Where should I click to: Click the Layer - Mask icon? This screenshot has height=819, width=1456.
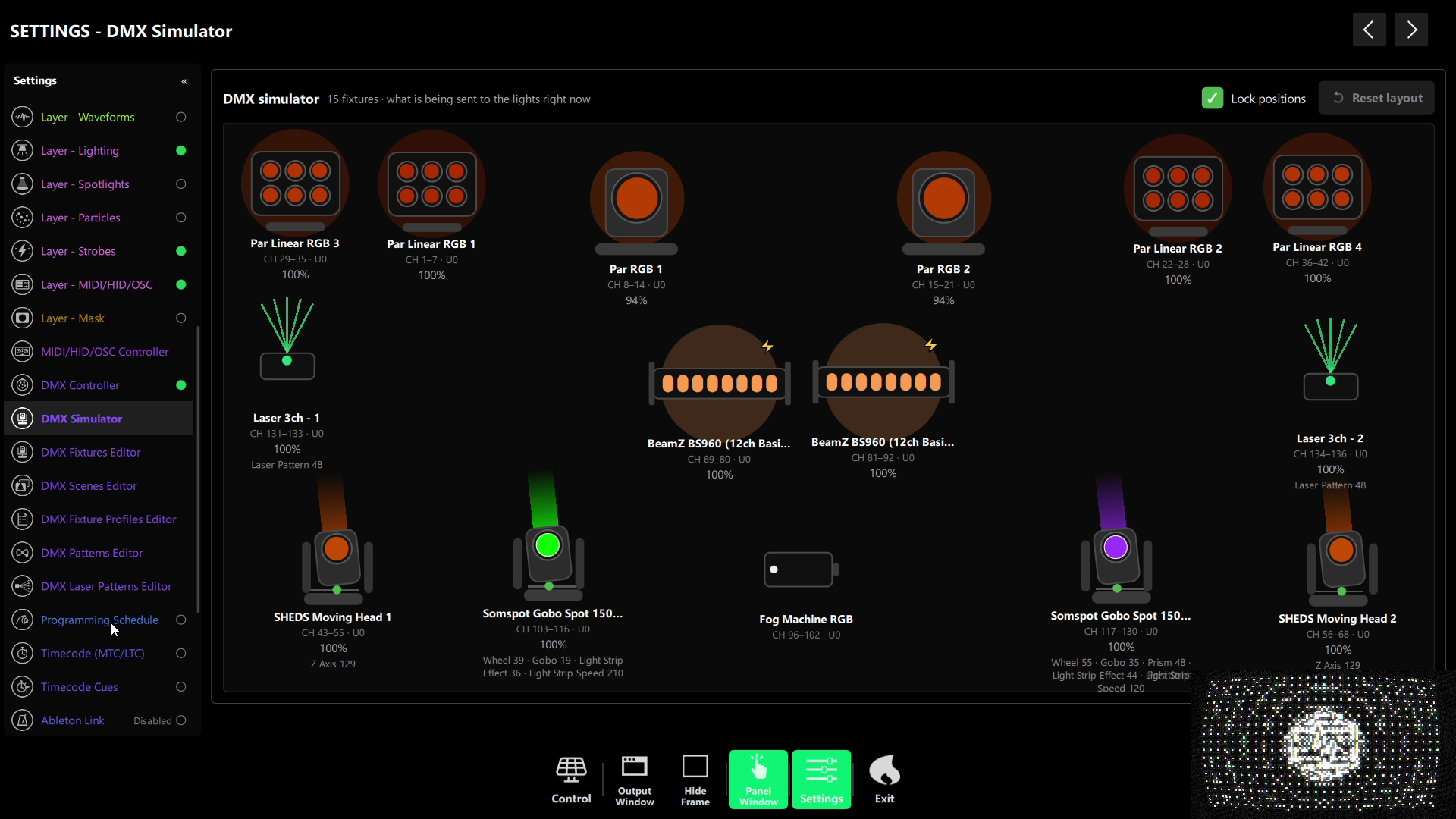pos(23,318)
